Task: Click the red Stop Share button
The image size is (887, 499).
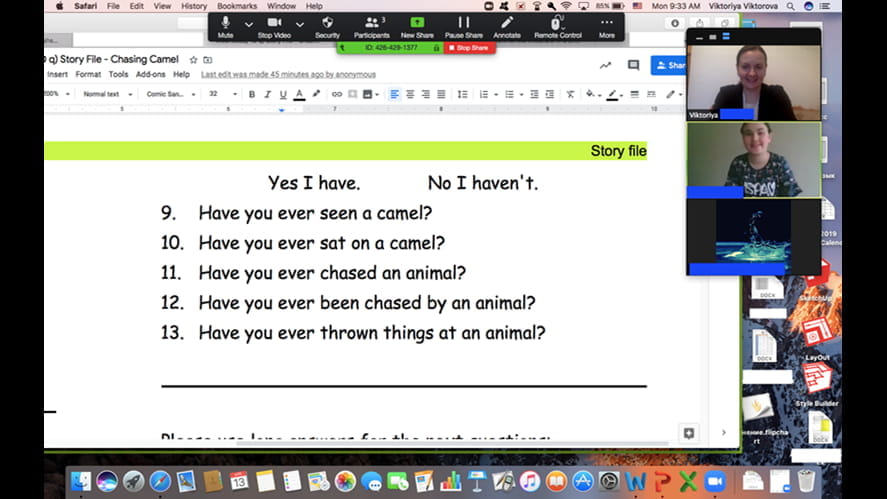Action: [x=470, y=48]
